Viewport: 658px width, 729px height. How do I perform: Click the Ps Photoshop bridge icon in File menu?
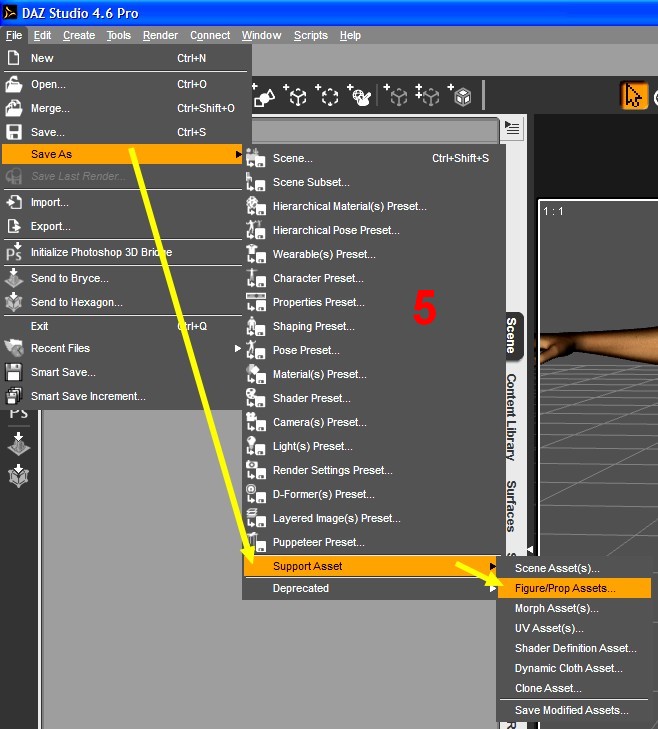coord(13,252)
